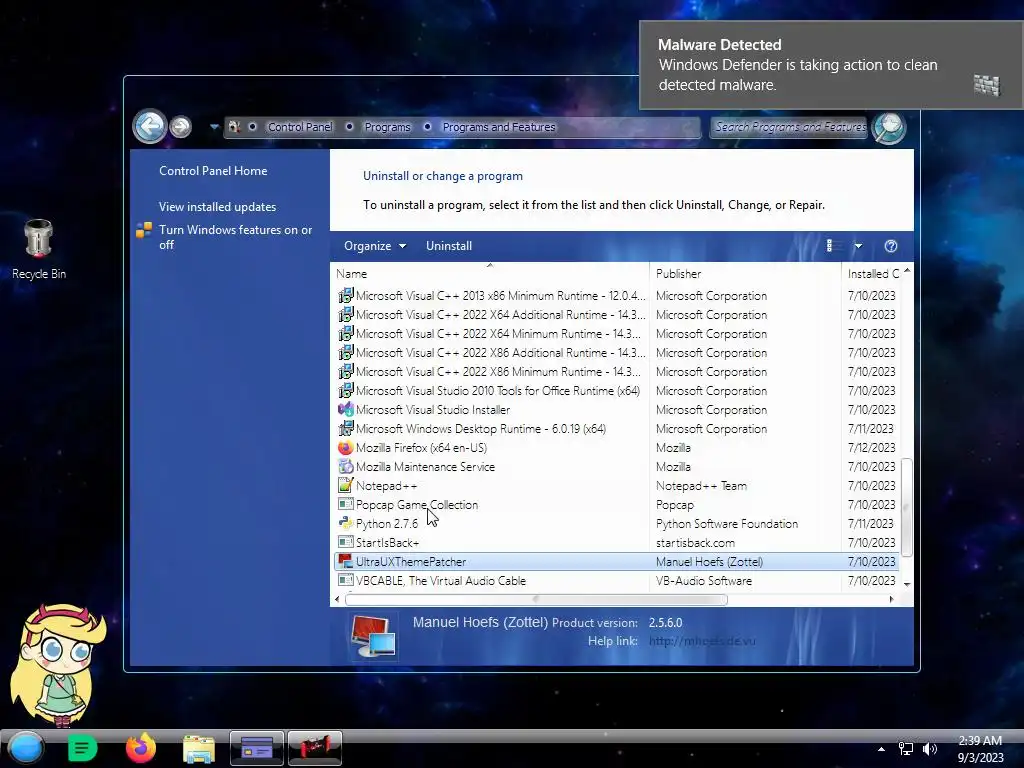
Task: Open Control Panel Home link
Action: (213, 170)
